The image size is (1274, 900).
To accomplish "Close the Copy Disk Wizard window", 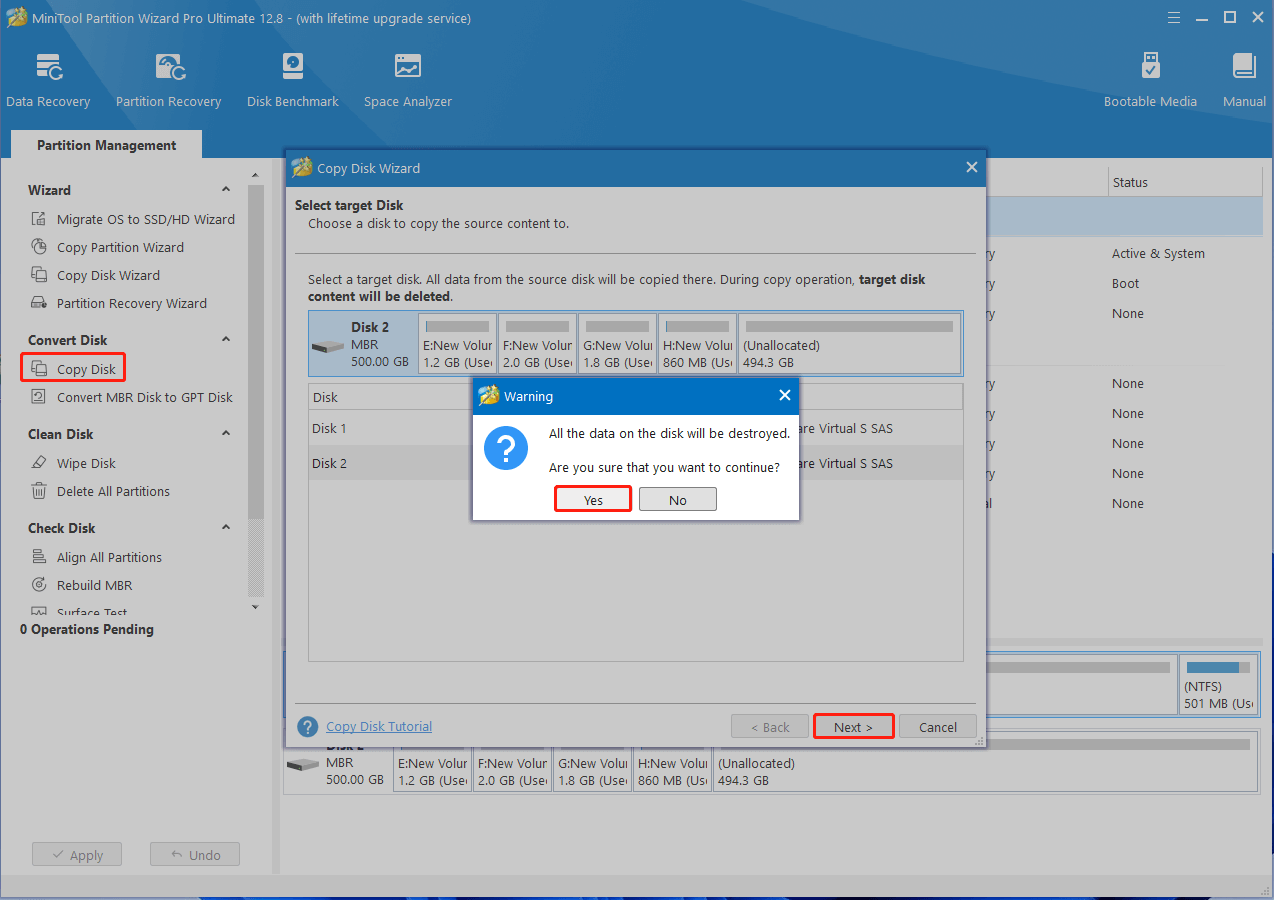I will point(971,168).
